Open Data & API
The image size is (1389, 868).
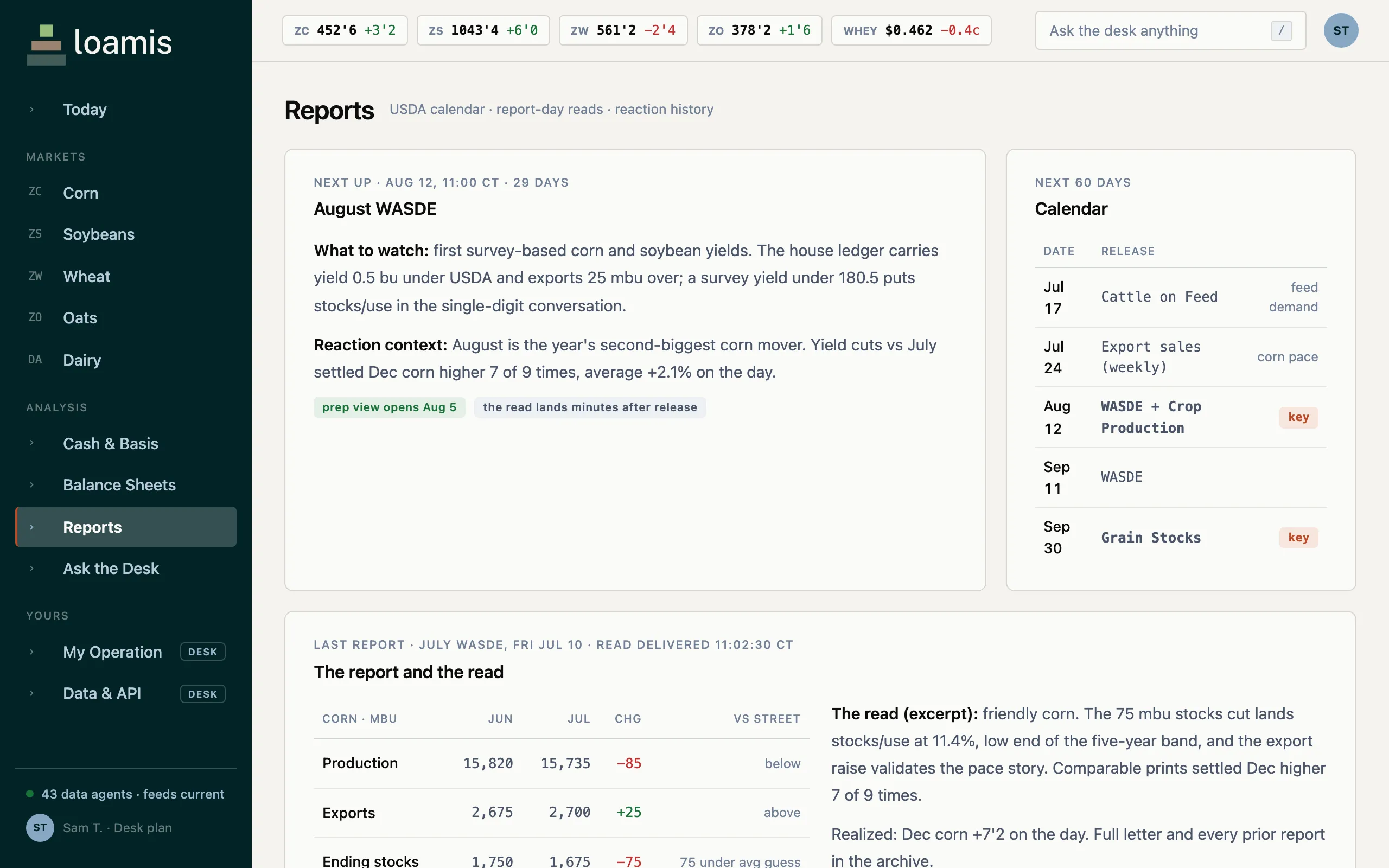tap(126, 693)
